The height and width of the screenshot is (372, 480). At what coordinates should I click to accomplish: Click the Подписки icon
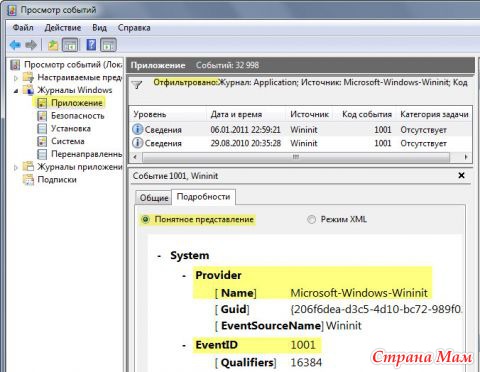[x=28, y=180]
